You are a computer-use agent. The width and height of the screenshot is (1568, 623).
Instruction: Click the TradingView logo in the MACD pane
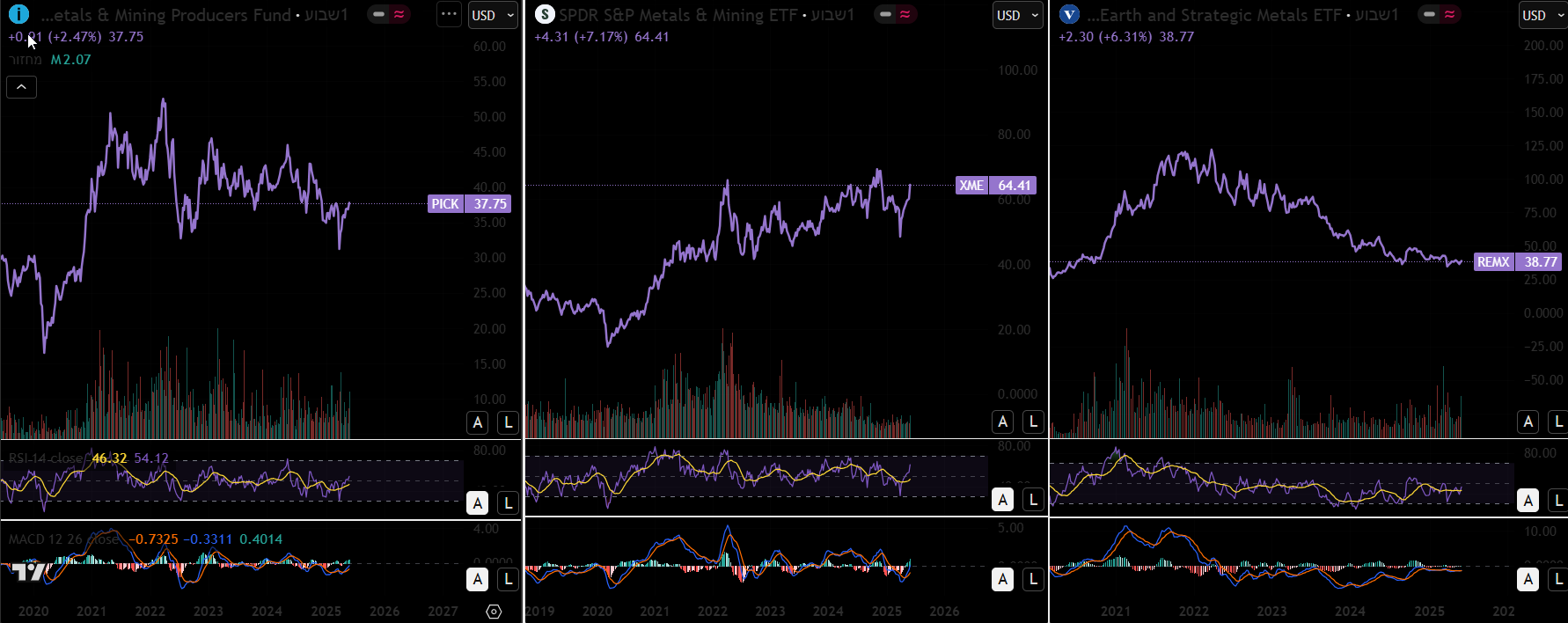tap(29, 573)
